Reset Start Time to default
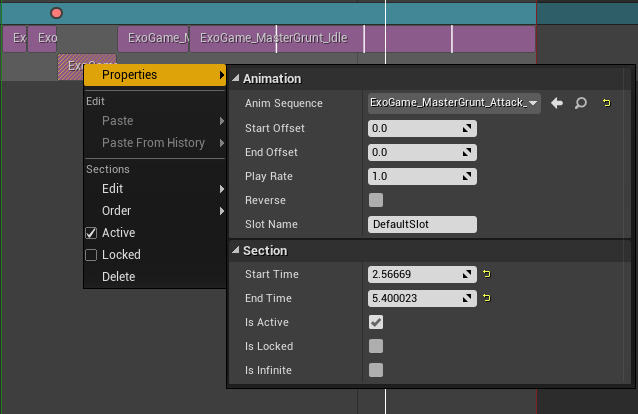 click(x=487, y=274)
